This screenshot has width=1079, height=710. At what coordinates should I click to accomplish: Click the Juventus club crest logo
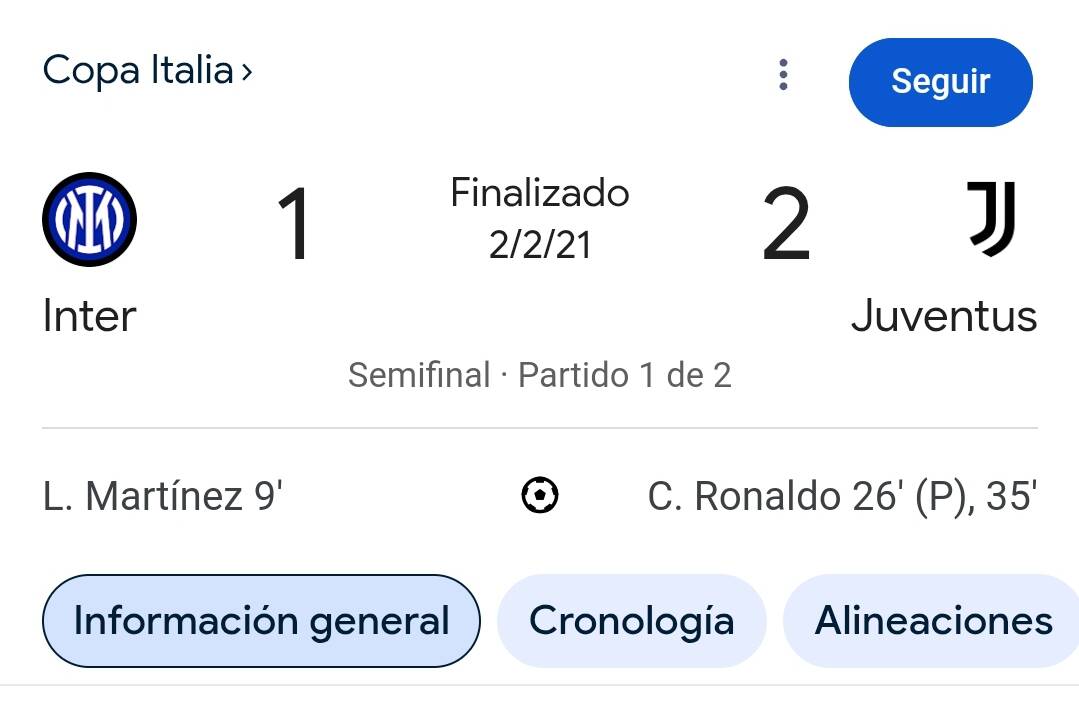992,219
